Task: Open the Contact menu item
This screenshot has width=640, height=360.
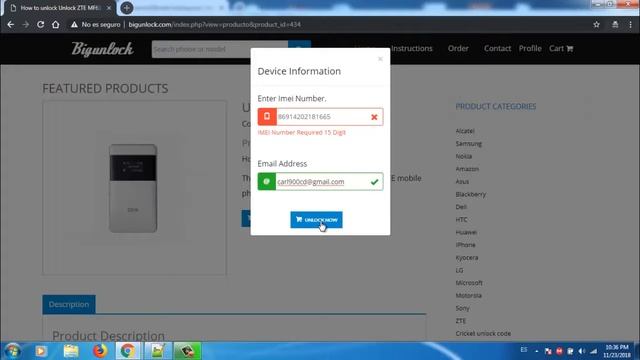Action: tap(497, 48)
